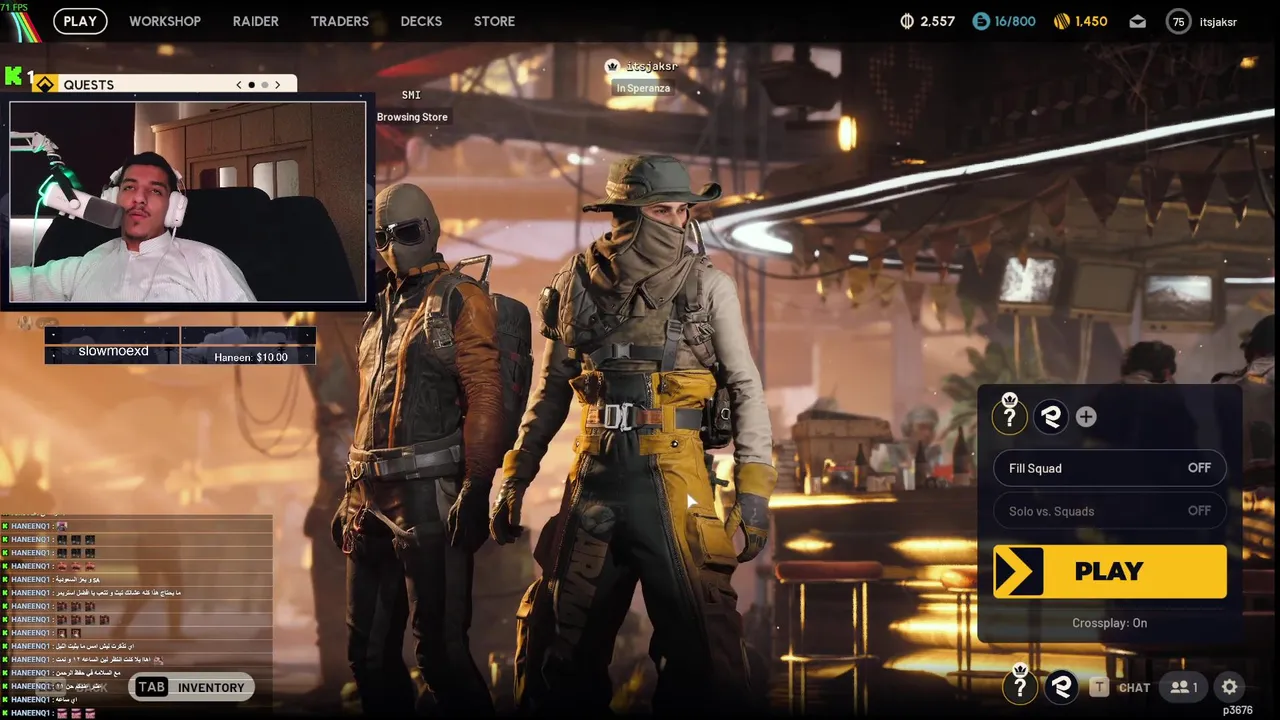Image resolution: width=1280 pixels, height=720 pixels.
Task: Go to next quest with right arrow
Action: click(x=278, y=85)
